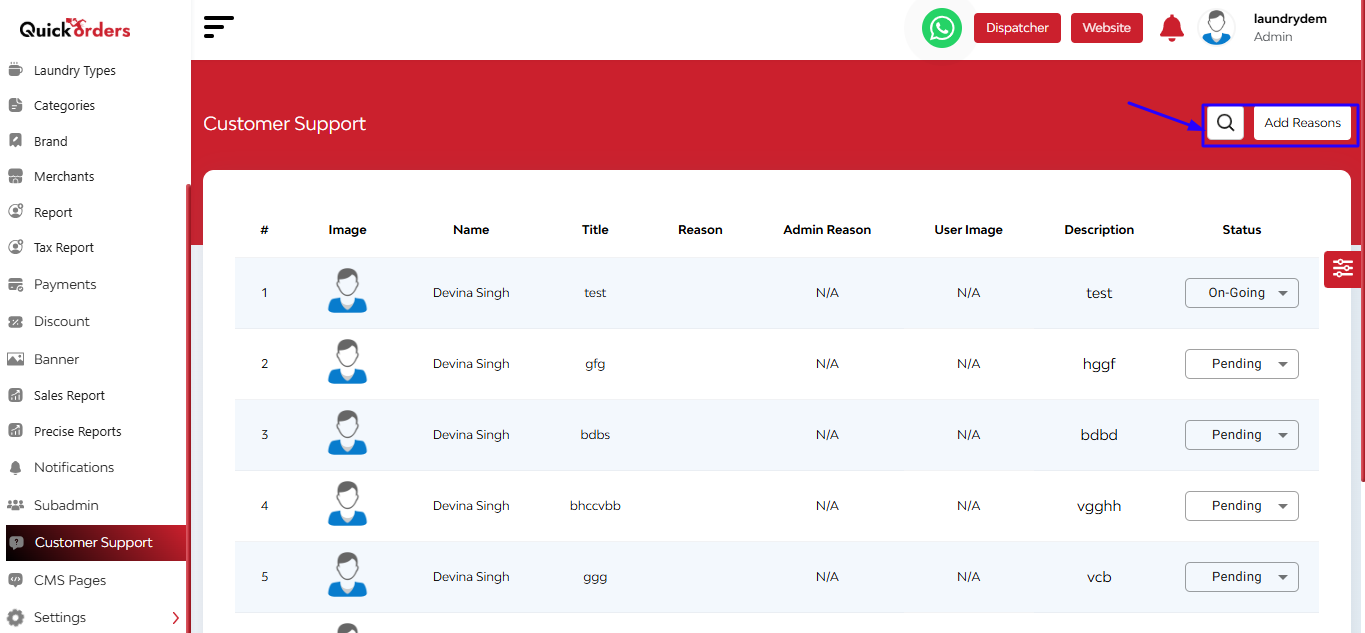This screenshot has width=1365, height=633.
Task: Click the Status column header
Action: pos(1242,230)
